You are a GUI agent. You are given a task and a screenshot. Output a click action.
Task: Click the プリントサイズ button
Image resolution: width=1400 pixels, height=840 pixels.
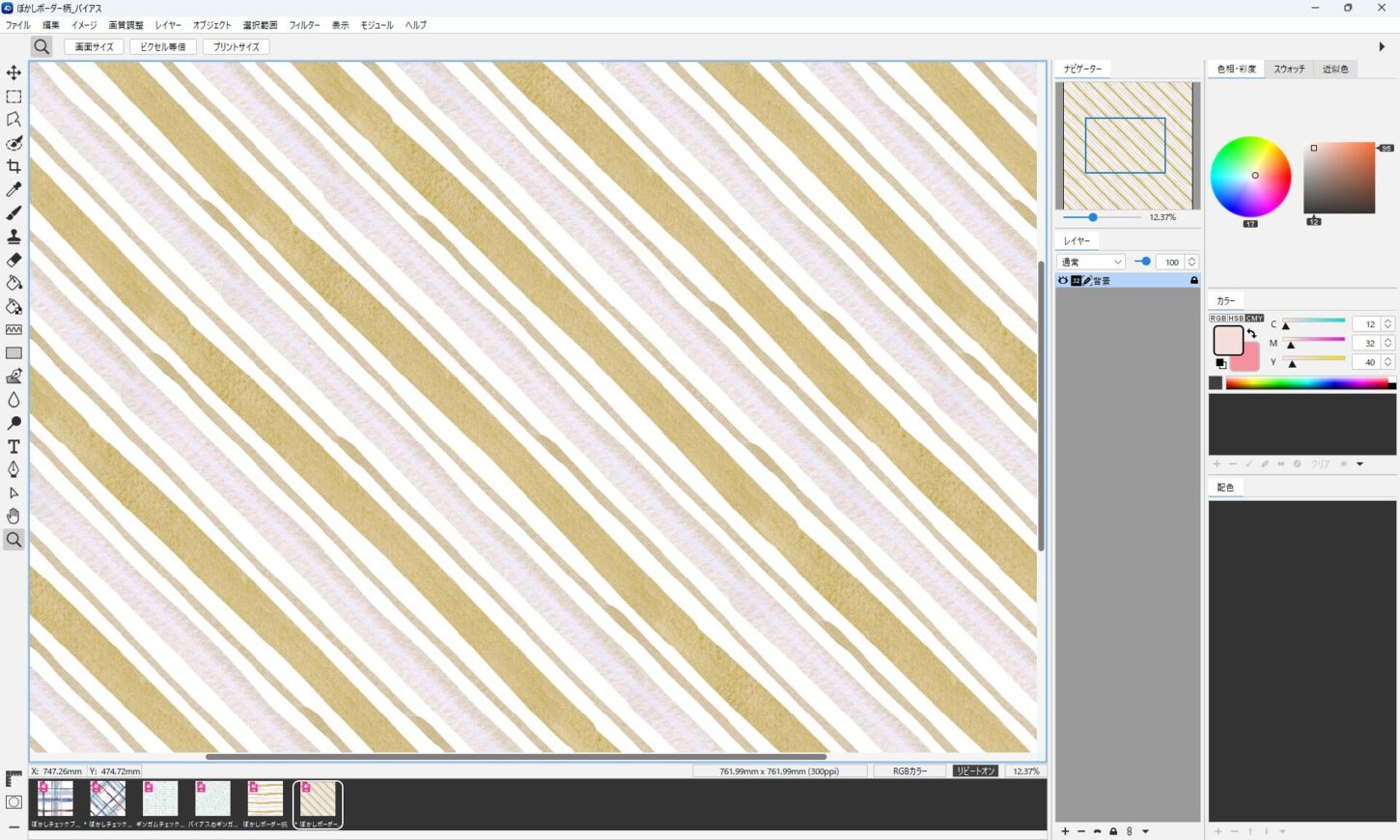click(x=236, y=46)
